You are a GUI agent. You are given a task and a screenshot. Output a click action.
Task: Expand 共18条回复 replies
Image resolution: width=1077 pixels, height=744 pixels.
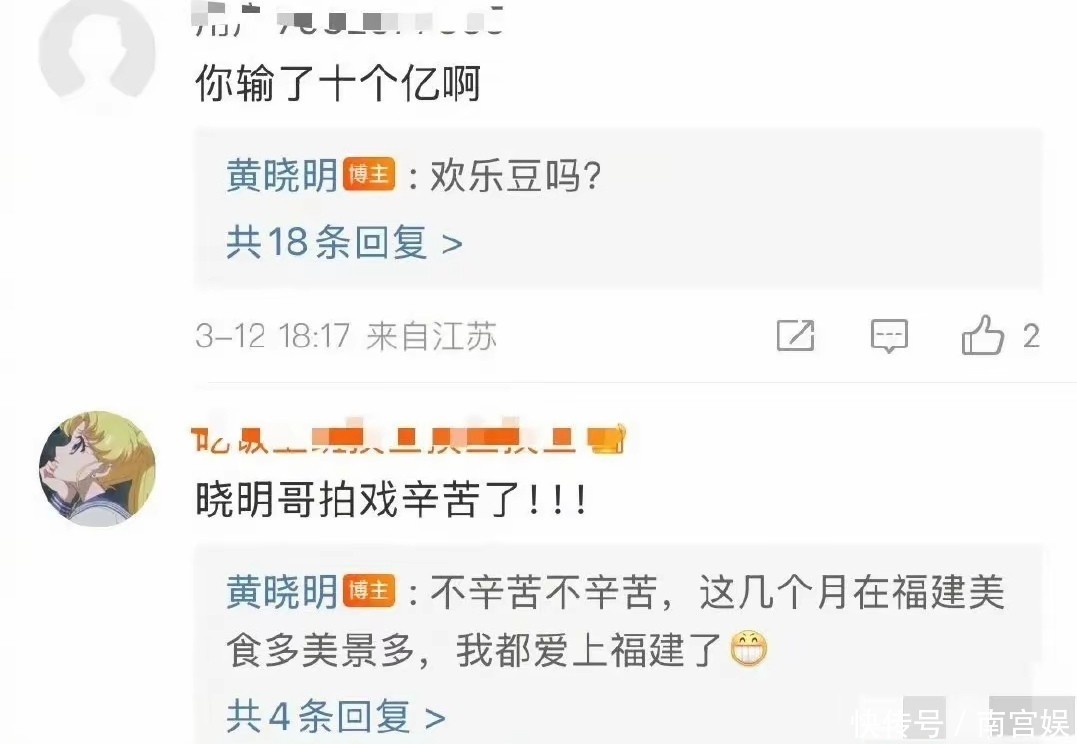tap(344, 243)
